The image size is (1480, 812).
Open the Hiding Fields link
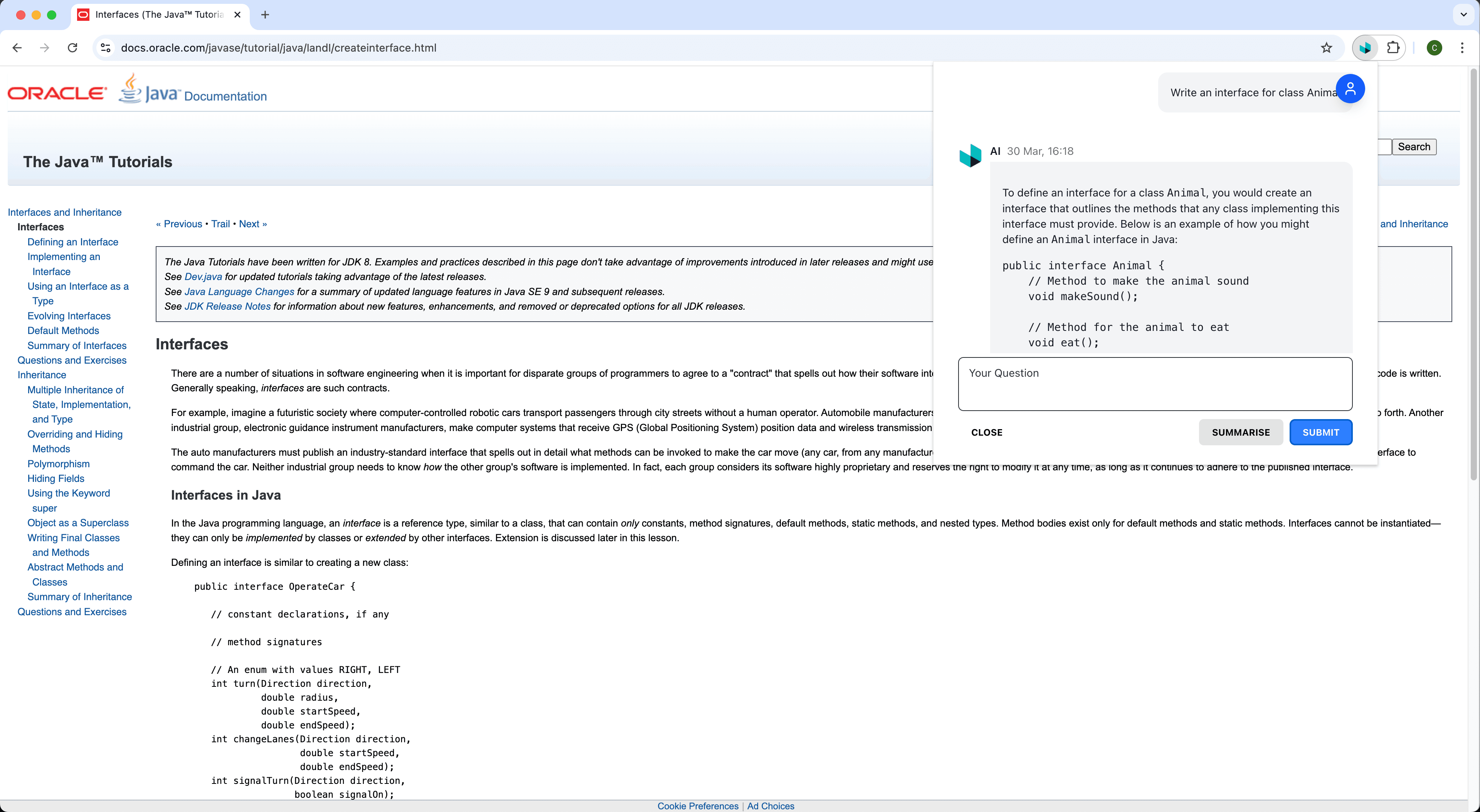tap(56, 478)
